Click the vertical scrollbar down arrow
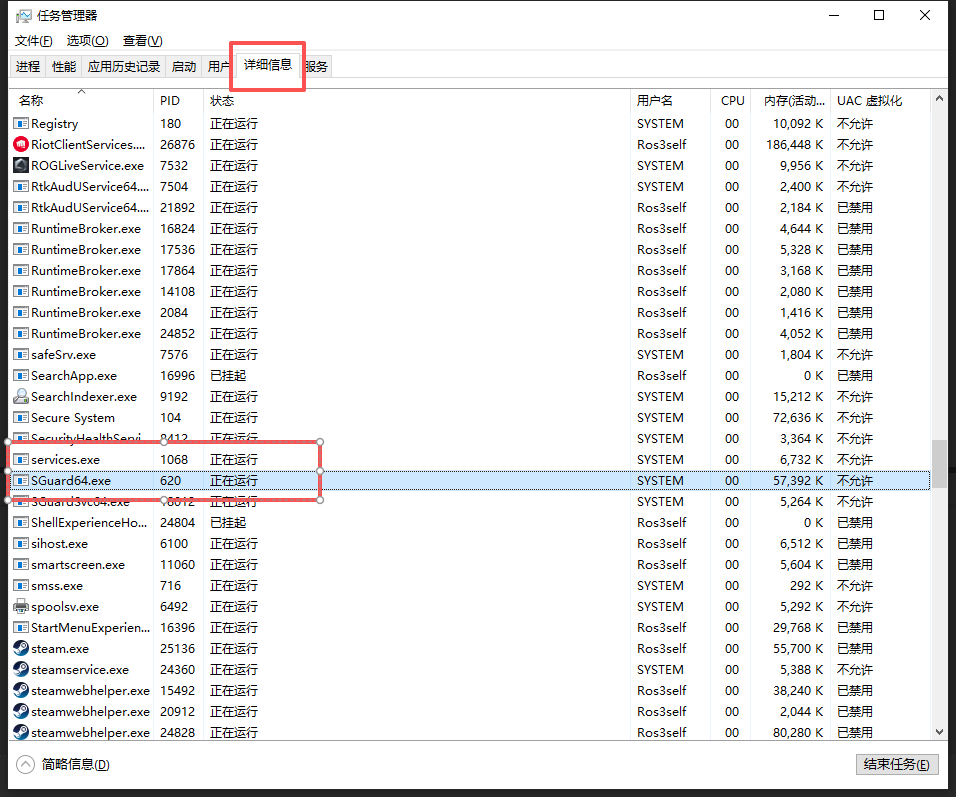Image resolution: width=956 pixels, height=797 pixels. pos(939,732)
